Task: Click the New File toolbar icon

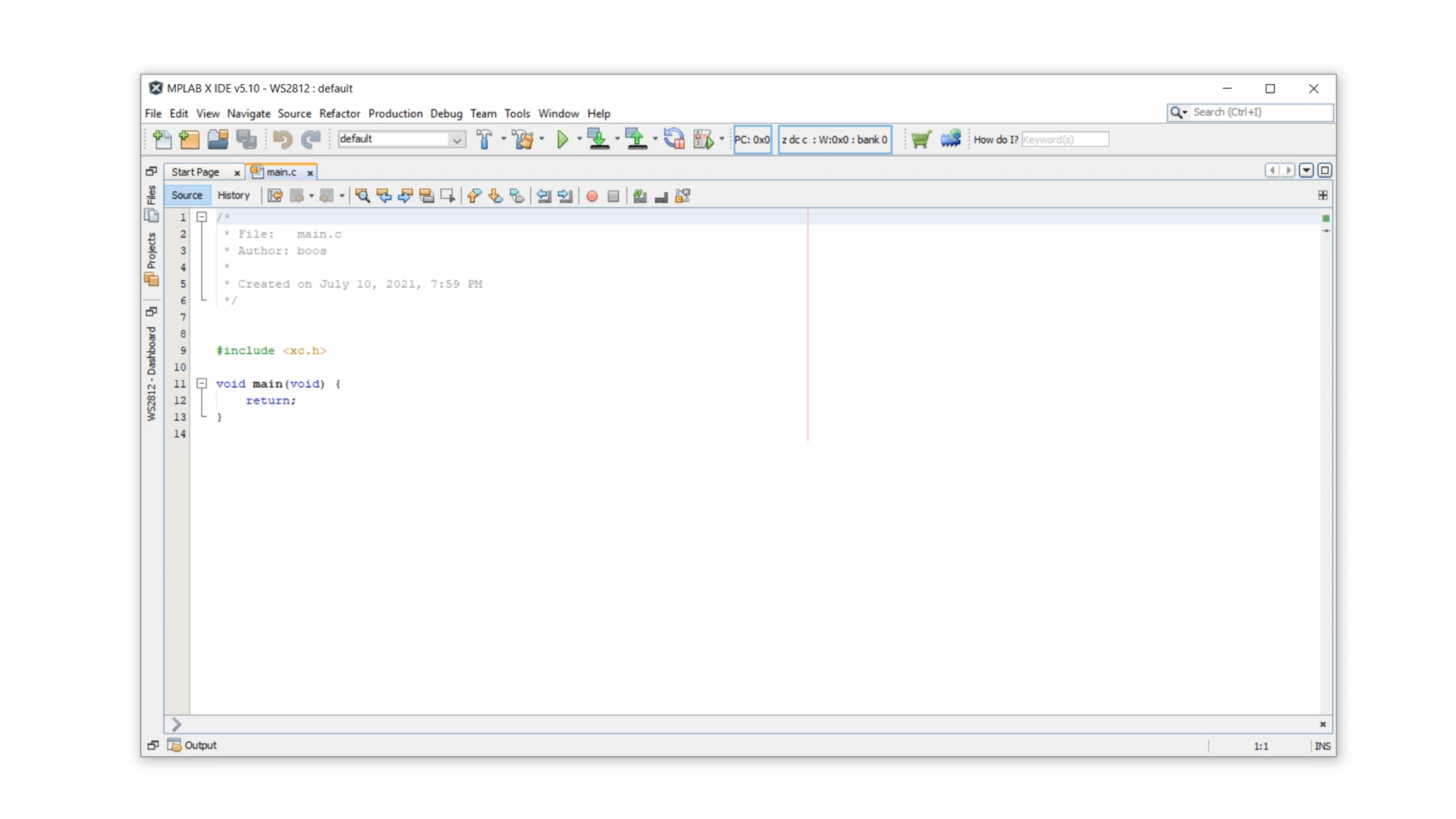Action: (x=162, y=139)
